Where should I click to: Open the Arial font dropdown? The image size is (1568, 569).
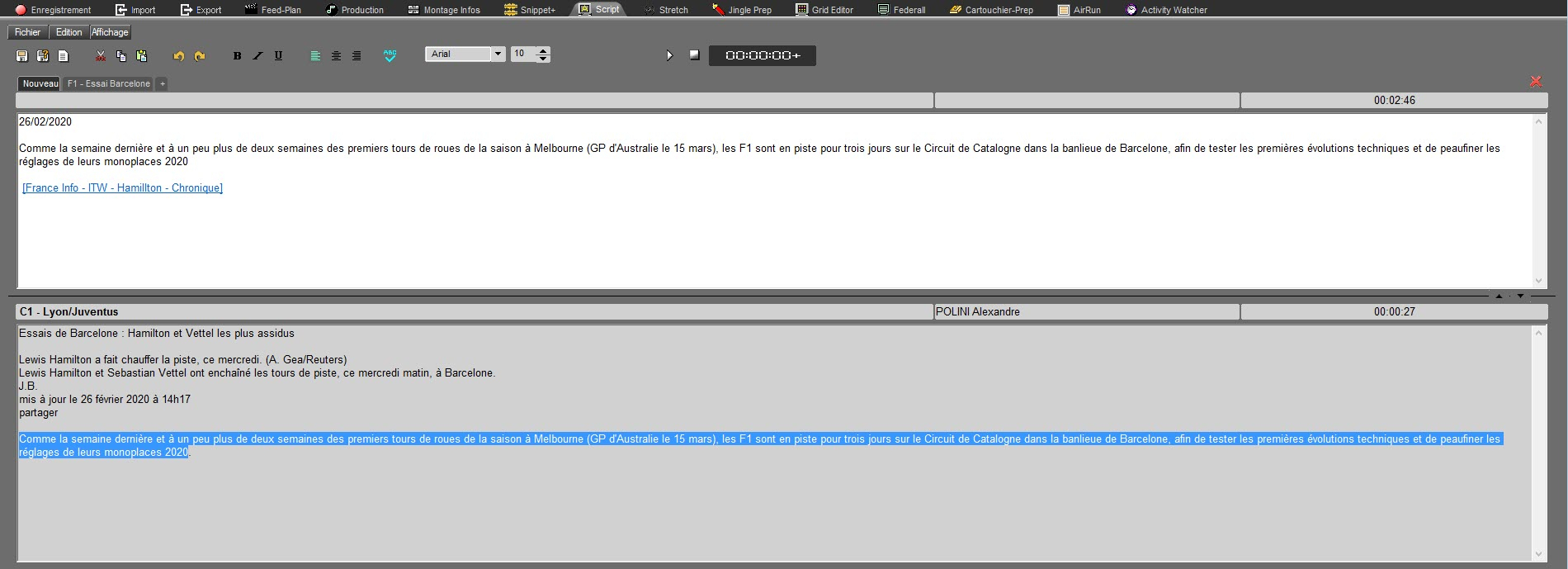pos(498,54)
